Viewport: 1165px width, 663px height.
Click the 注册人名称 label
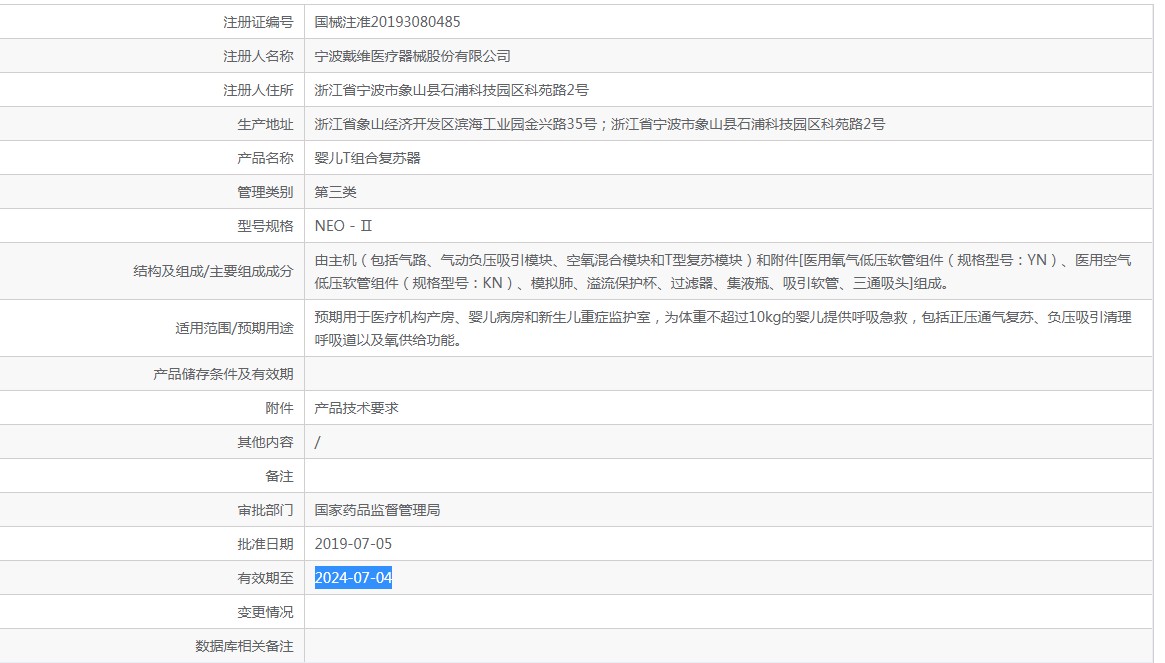[x=258, y=56]
